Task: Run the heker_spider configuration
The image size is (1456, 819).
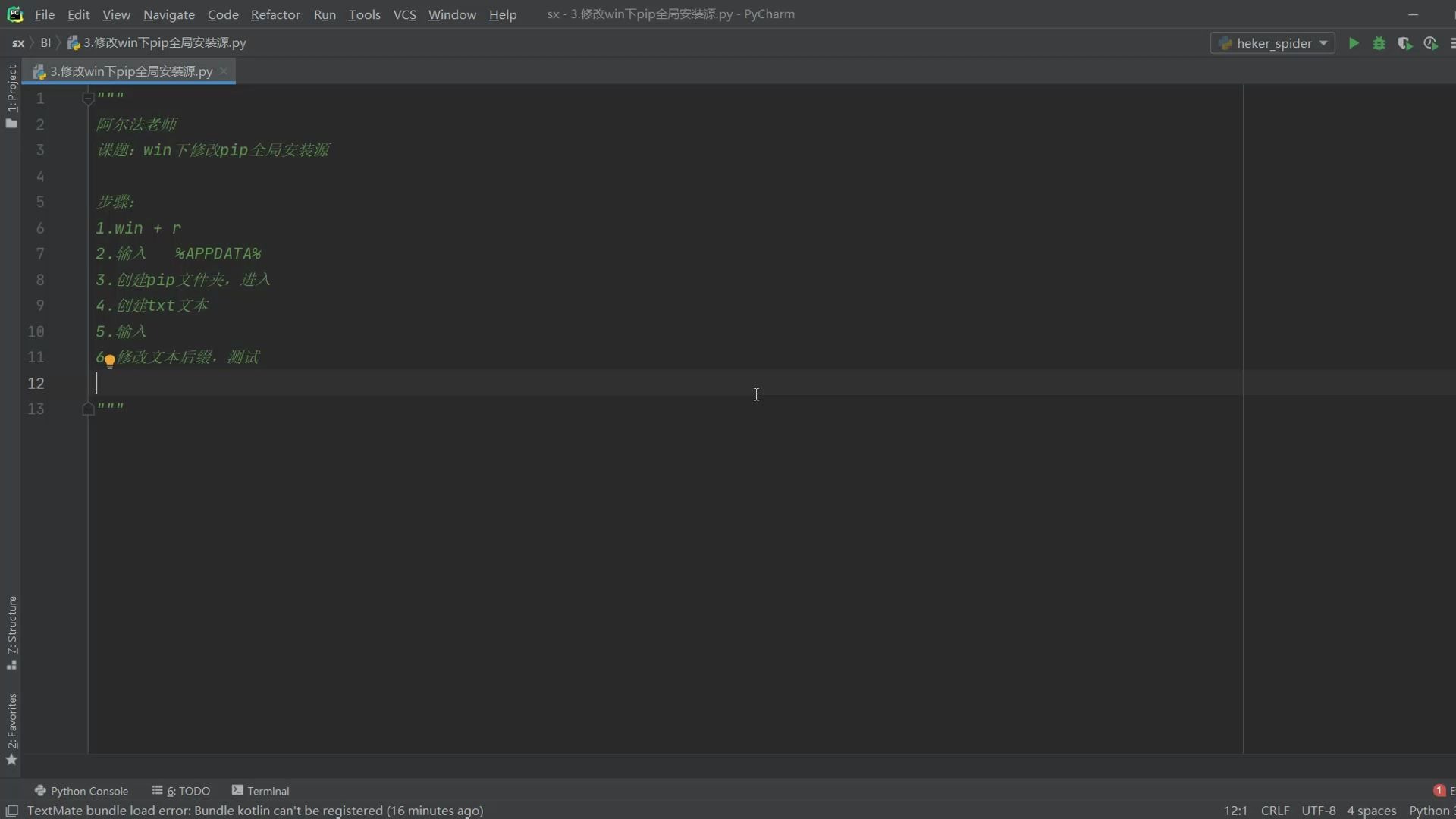Action: pyautogui.click(x=1354, y=43)
